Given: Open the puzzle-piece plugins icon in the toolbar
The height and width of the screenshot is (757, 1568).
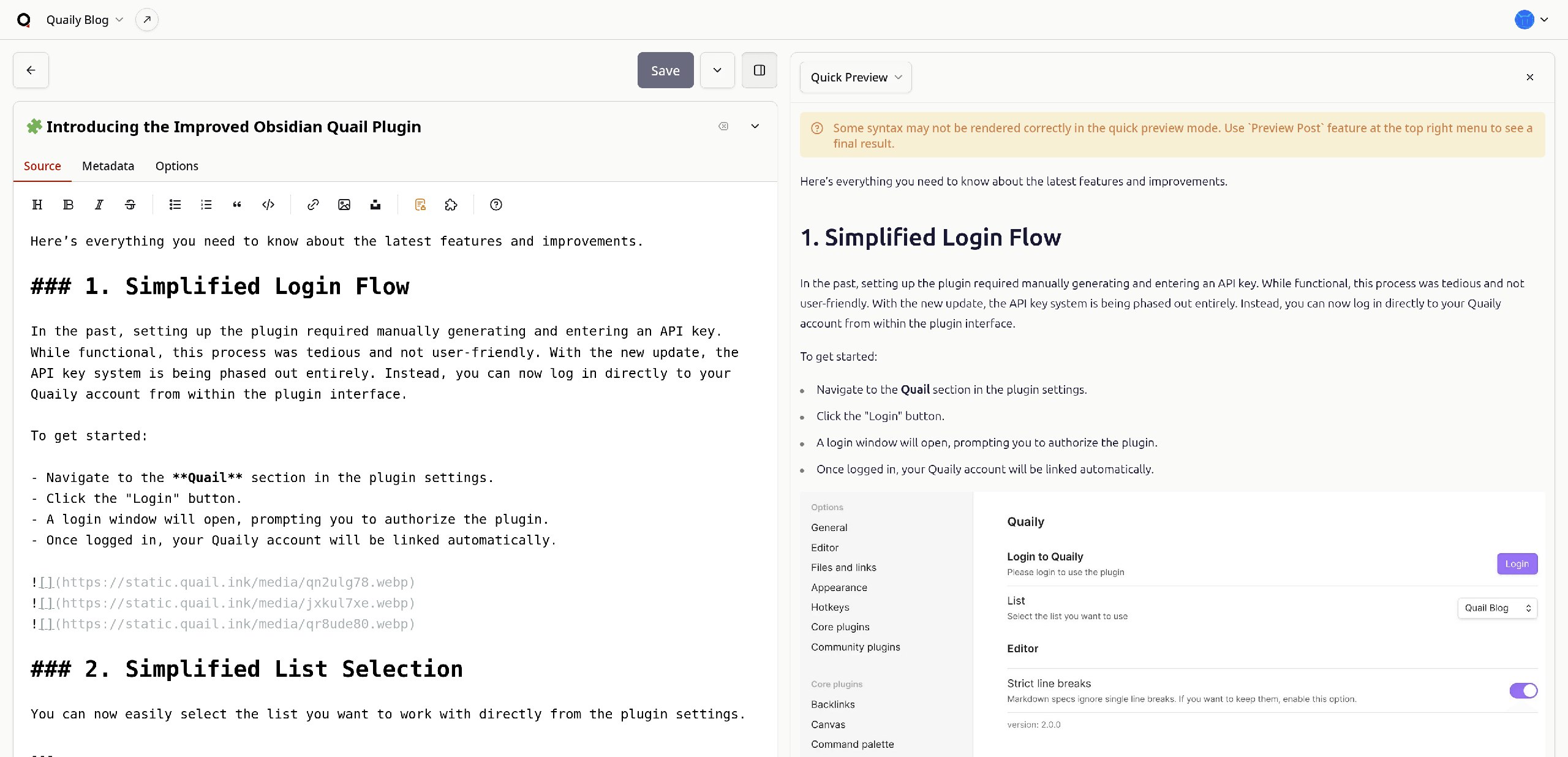Looking at the screenshot, I should click(451, 205).
